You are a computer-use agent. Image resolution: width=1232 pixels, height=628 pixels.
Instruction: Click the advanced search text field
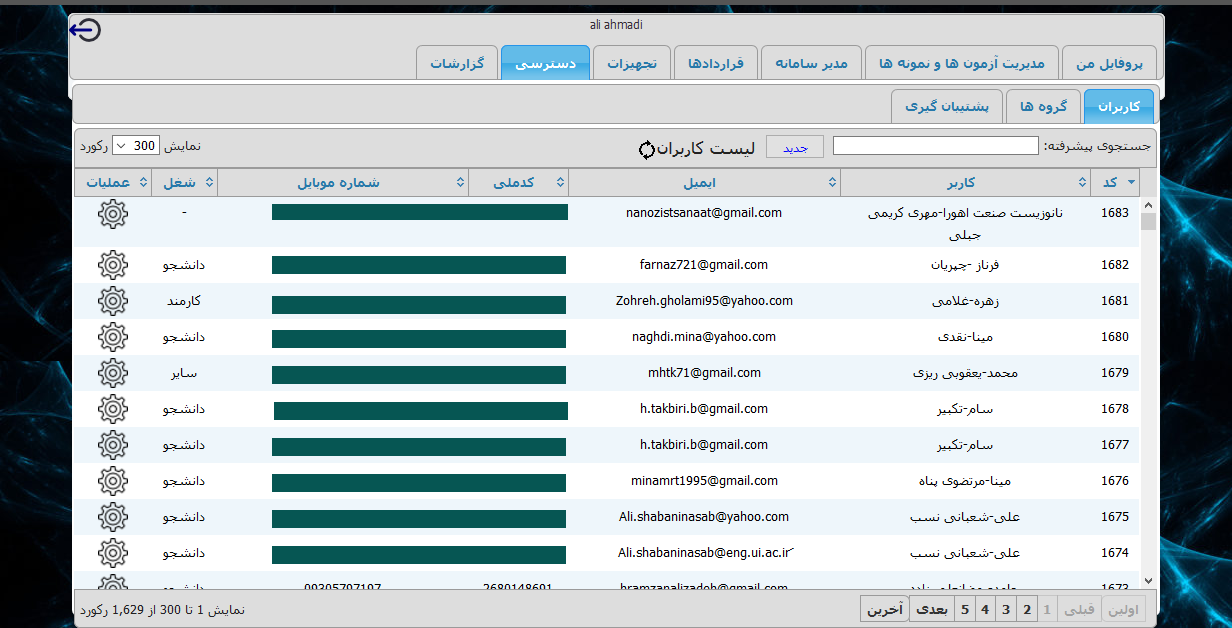coord(935,146)
